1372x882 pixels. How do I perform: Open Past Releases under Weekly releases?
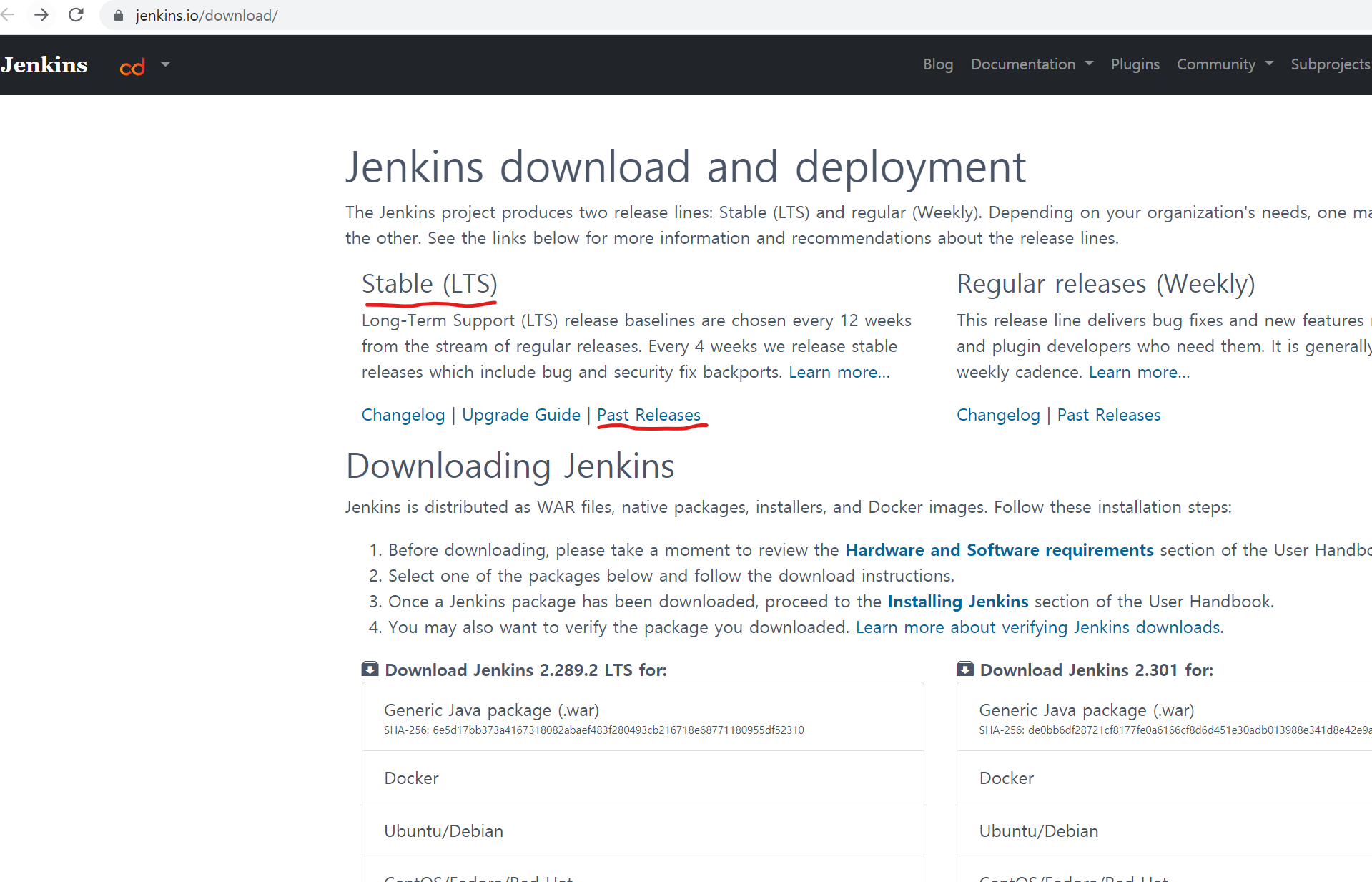click(x=1109, y=415)
